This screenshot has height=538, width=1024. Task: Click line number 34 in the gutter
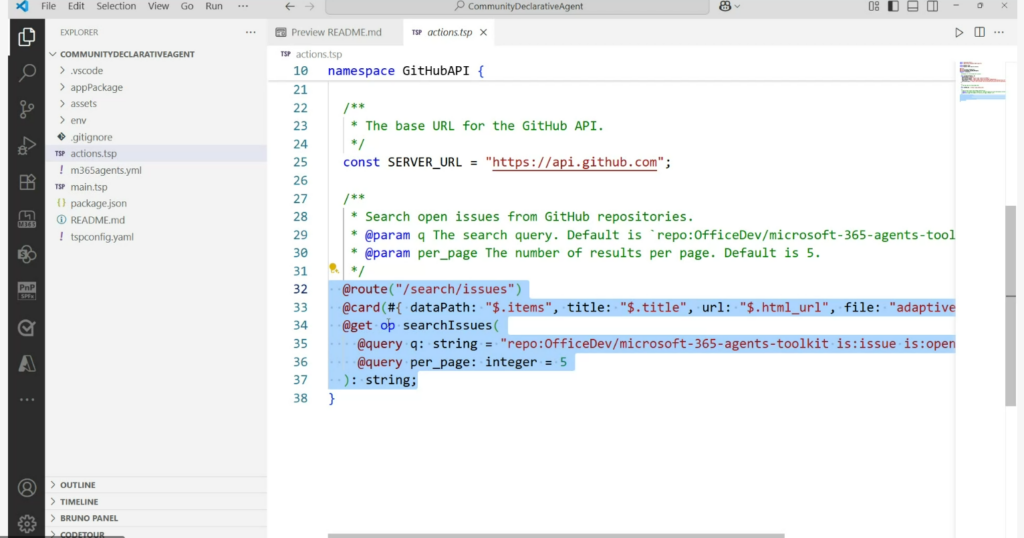[300, 325]
